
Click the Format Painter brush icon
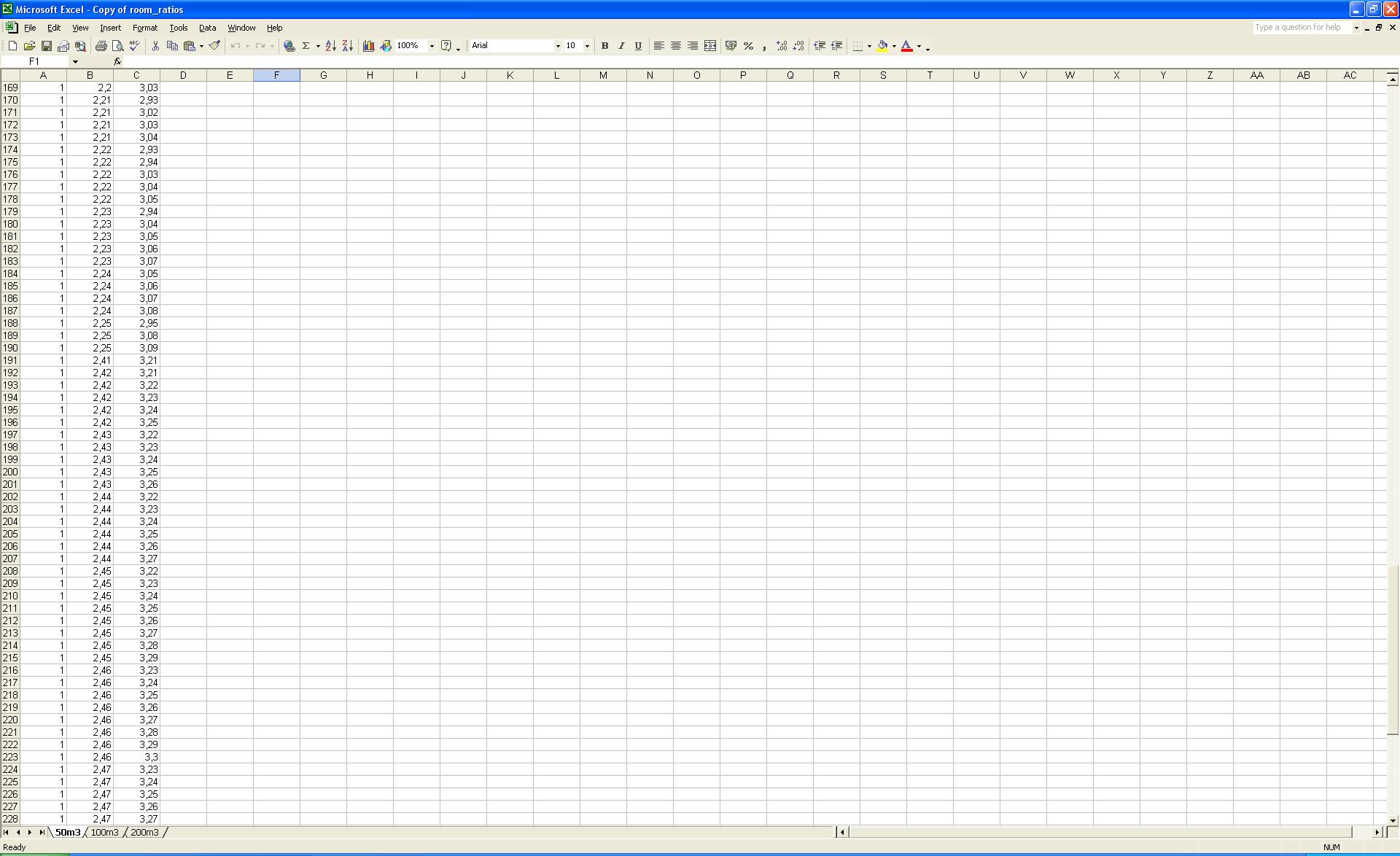click(x=214, y=46)
